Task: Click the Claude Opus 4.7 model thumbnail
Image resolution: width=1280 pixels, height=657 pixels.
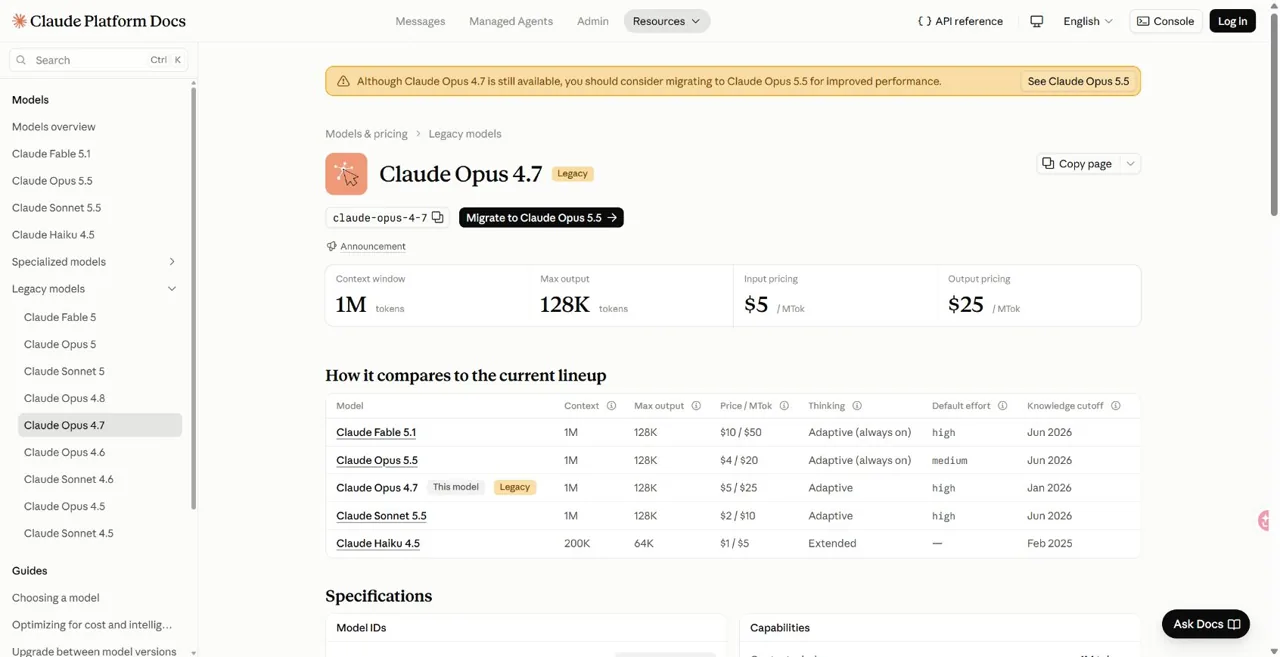Action: click(346, 174)
